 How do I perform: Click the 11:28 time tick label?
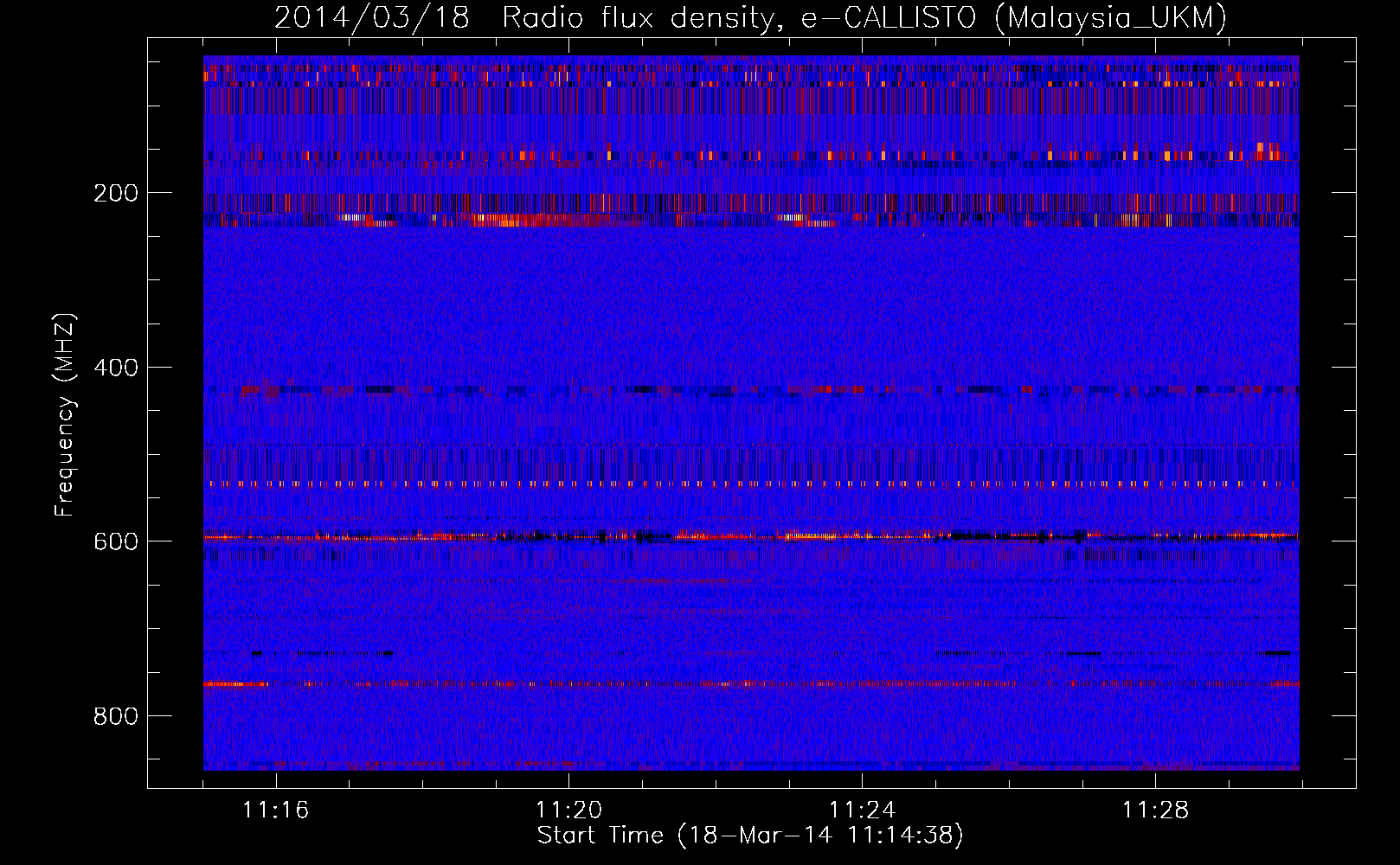[1156, 810]
